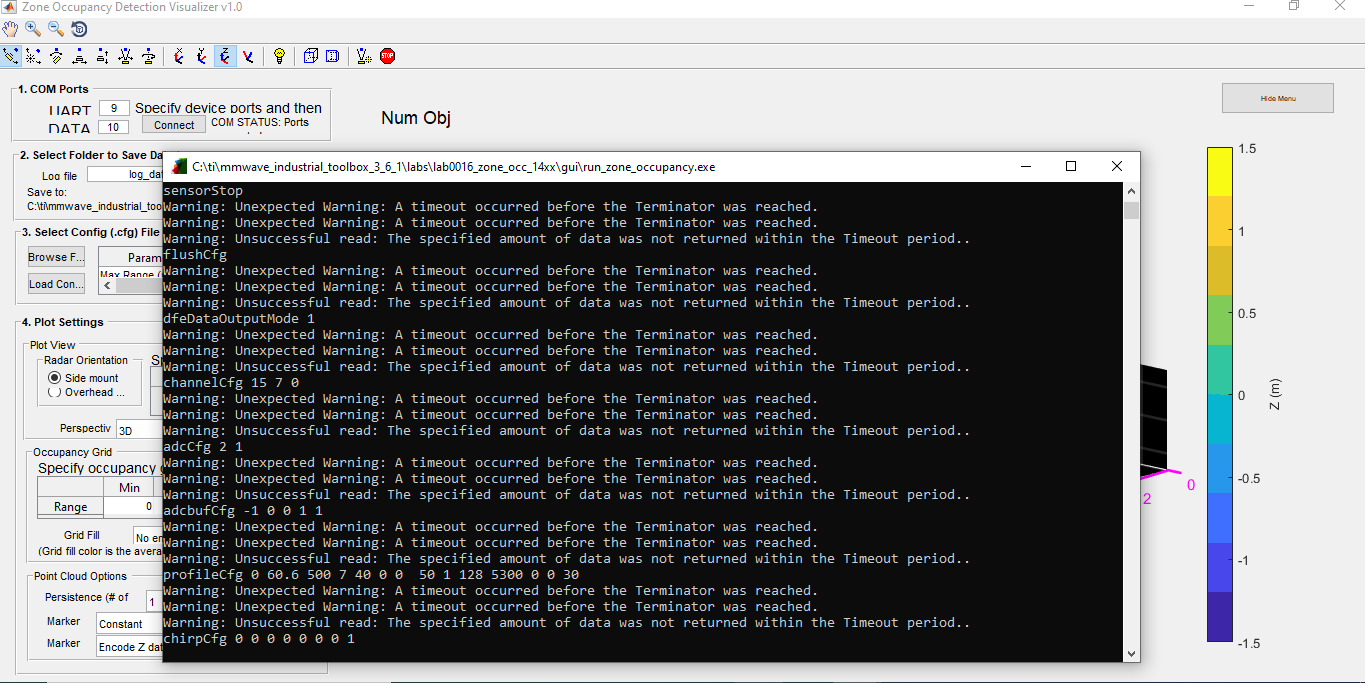Click the Connect button
Viewport: 1365px width, 683px height.
[x=174, y=125]
